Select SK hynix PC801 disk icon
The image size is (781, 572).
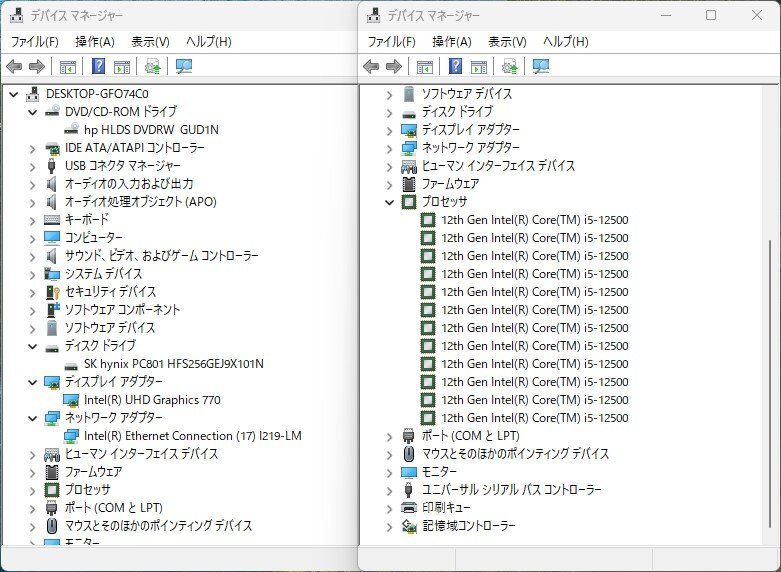pyautogui.click(x=71, y=366)
